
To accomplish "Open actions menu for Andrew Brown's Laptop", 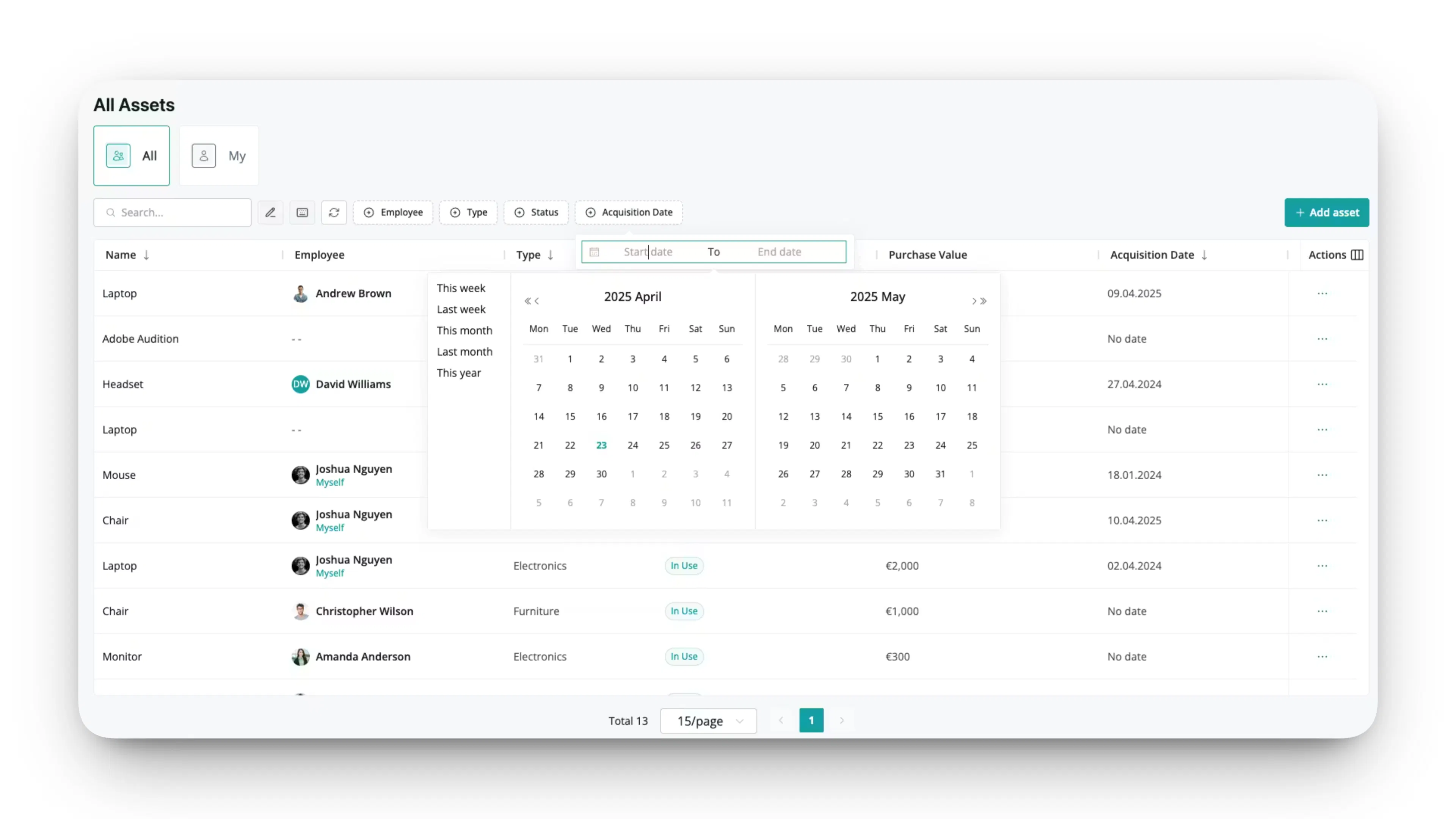I will click(x=1323, y=293).
